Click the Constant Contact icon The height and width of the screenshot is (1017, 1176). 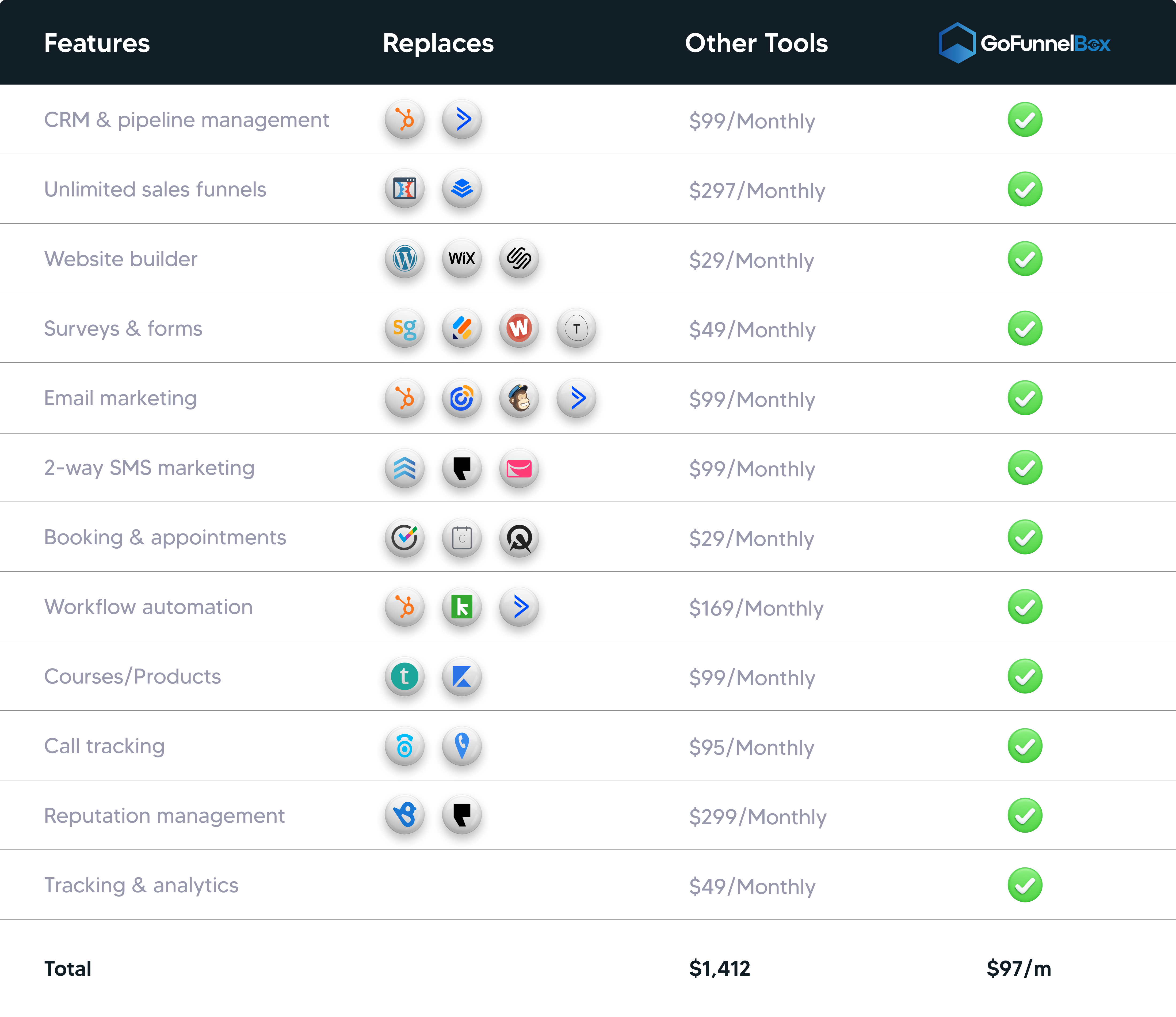pyautogui.click(x=462, y=398)
